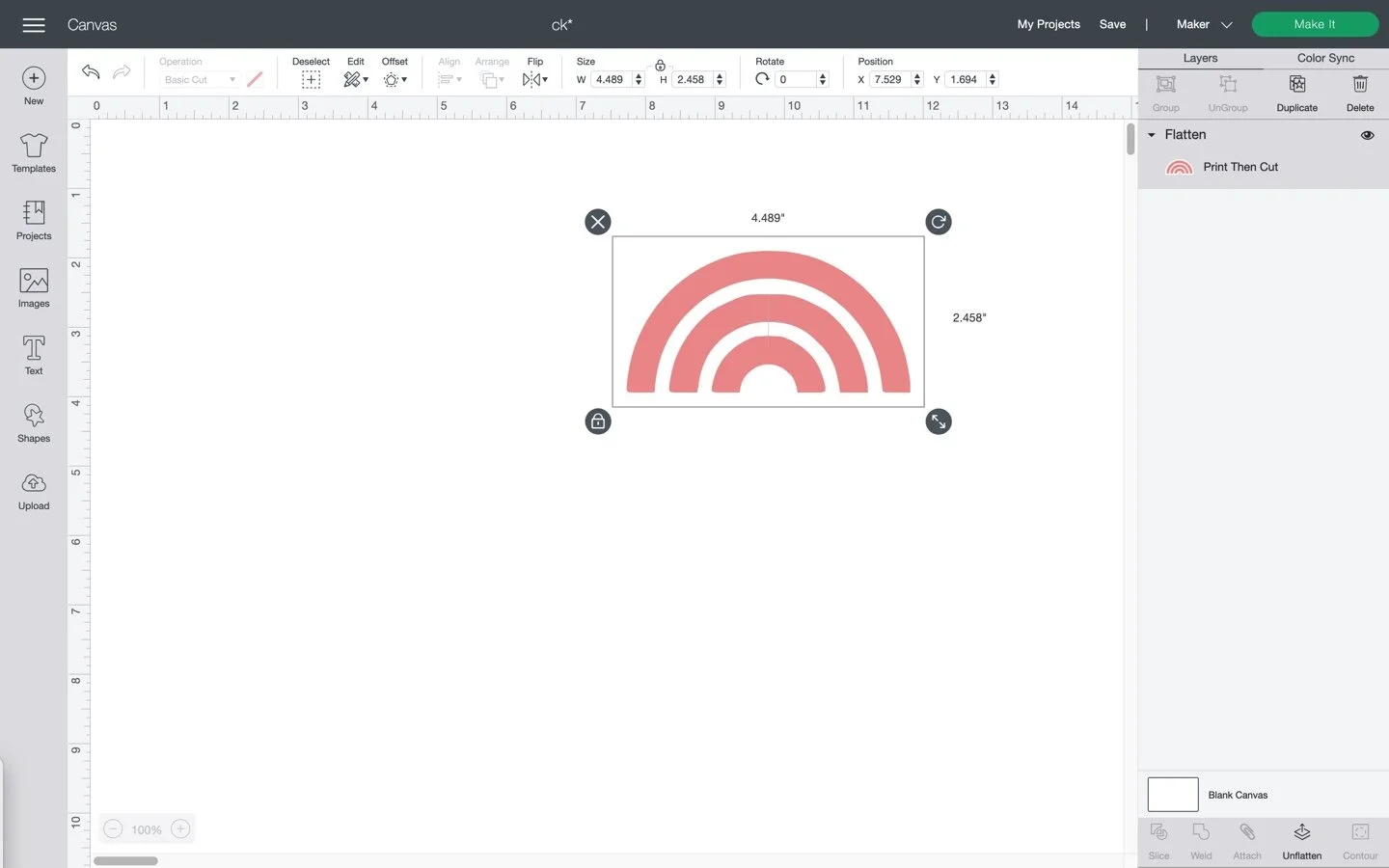Viewport: 1389px width, 868px height.
Task: Unlock proportions with the lock icon
Action: pyautogui.click(x=597, y=421)
